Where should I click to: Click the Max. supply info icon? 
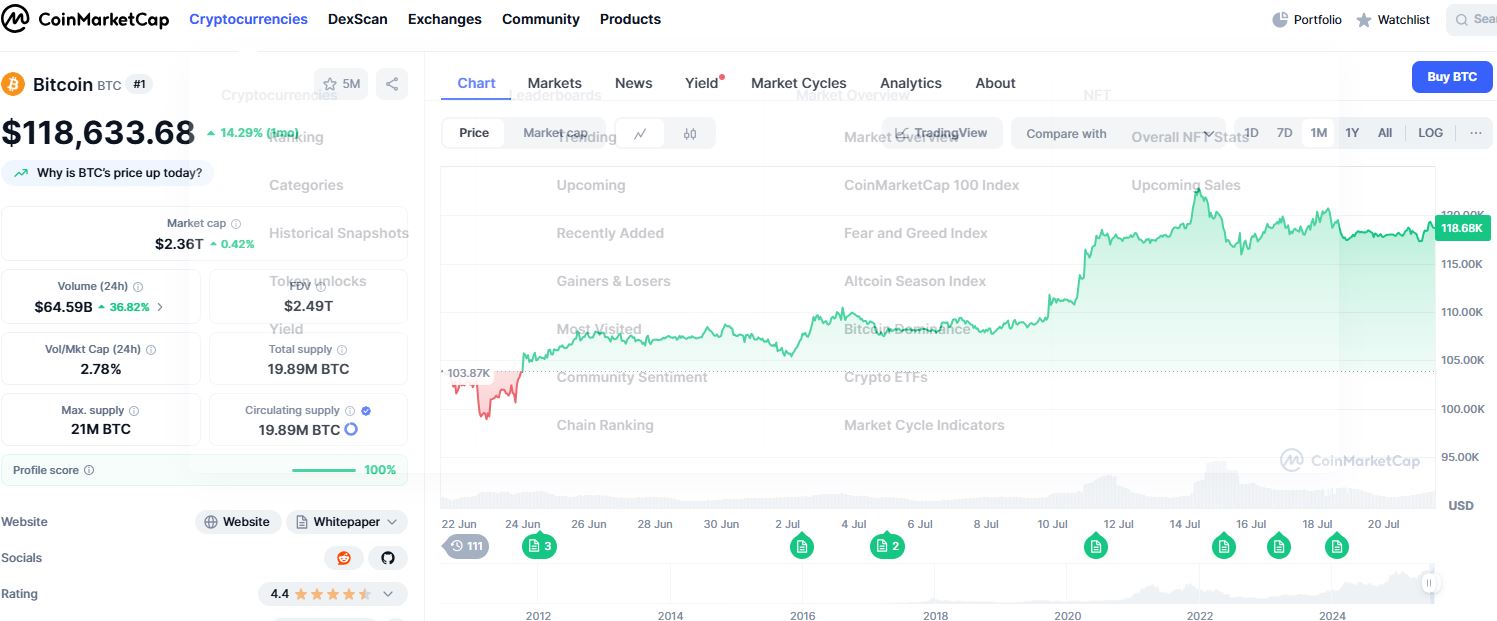pyautogui.click(x=134, y=411)
